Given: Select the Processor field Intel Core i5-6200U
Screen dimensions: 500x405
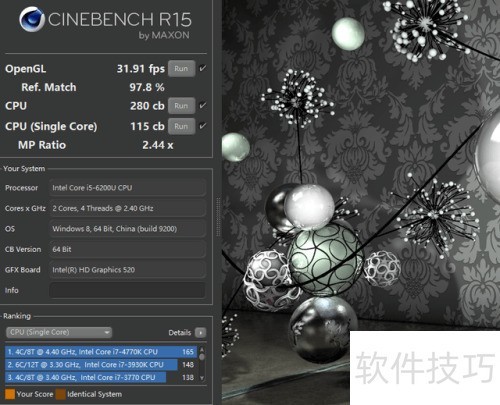Looking at the screenshot, I should (127, 188).
